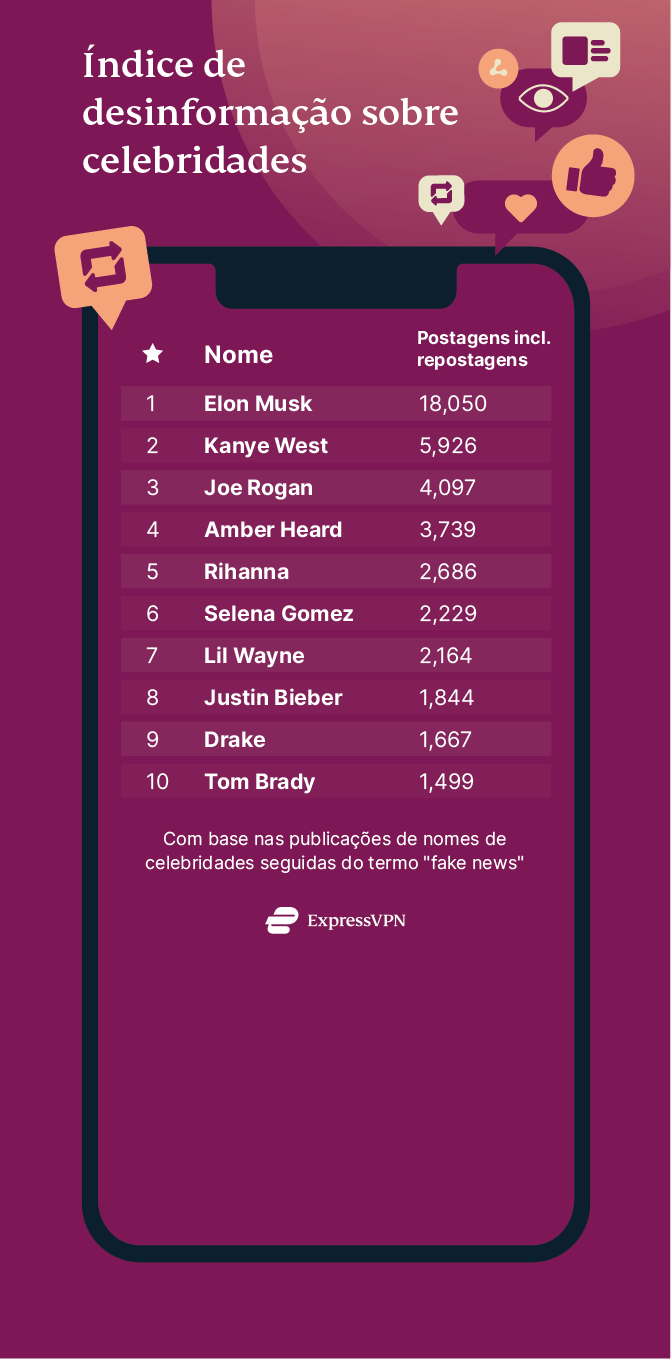Click the infographic title text
The width and height of the screenshot is (671, 1359).
[270, 112]
